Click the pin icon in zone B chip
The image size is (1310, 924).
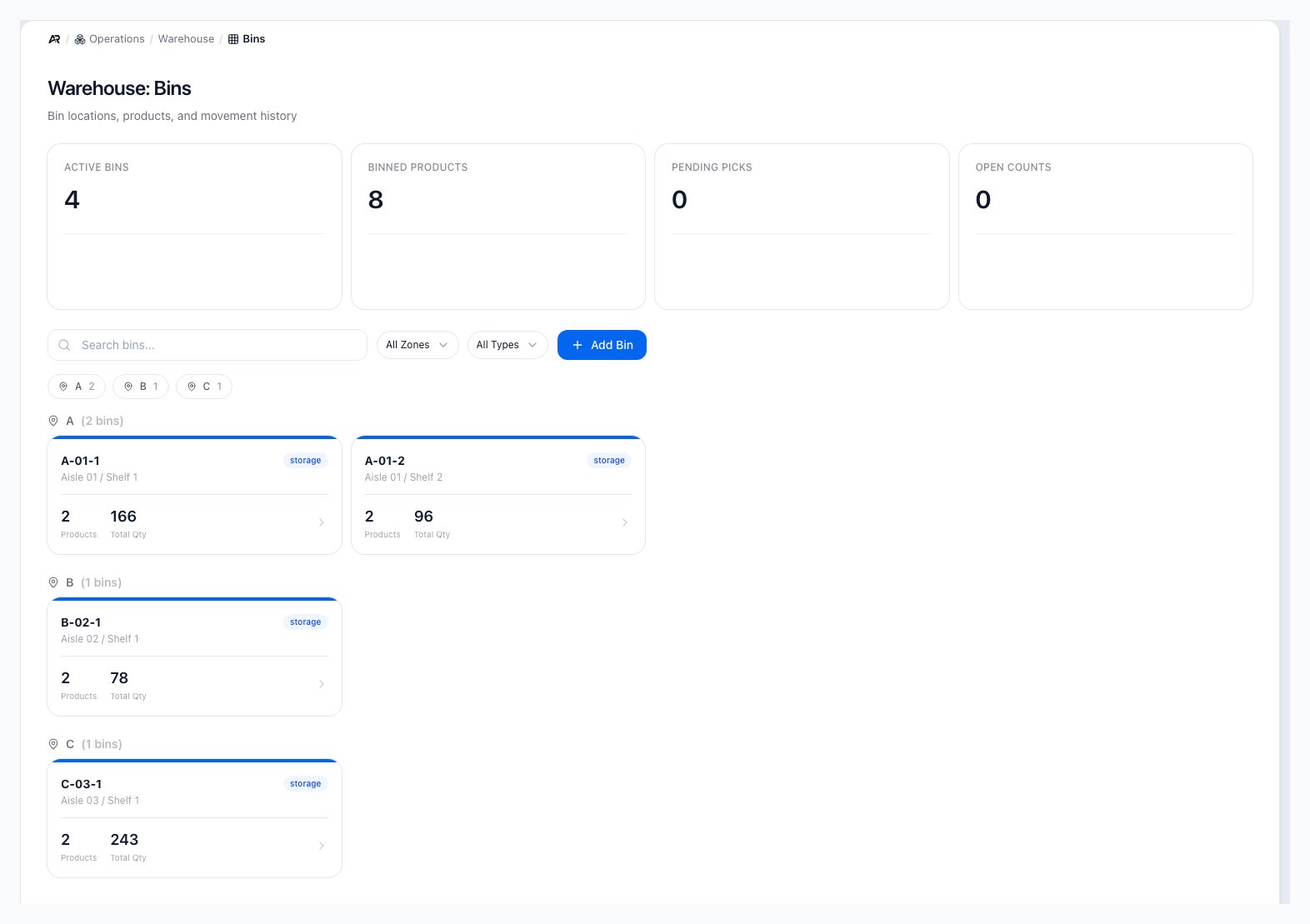click(128, 387)
